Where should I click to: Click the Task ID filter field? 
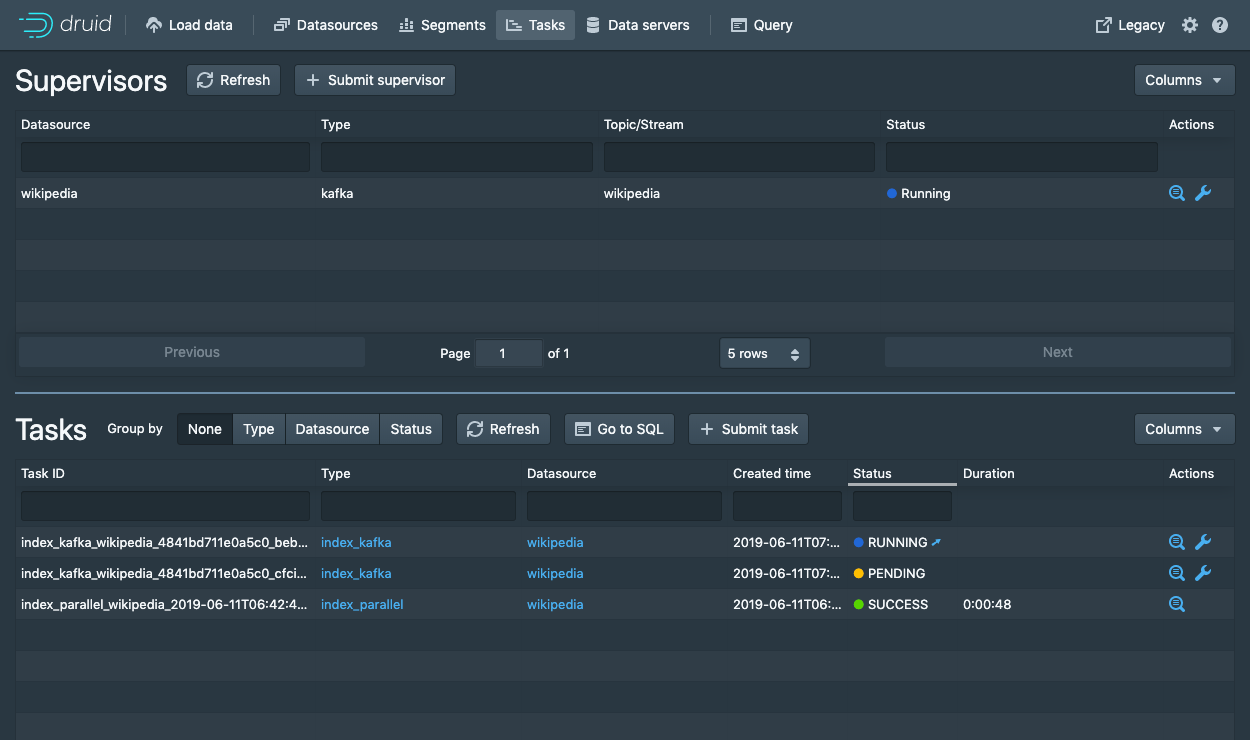point(165,506)
